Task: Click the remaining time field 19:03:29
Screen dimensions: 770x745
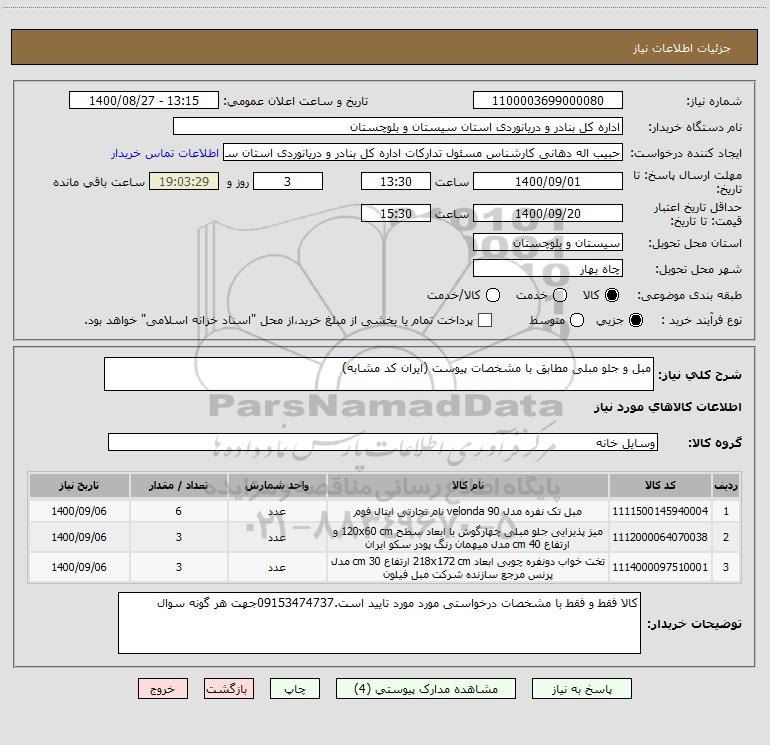Action: coord(184,181)
